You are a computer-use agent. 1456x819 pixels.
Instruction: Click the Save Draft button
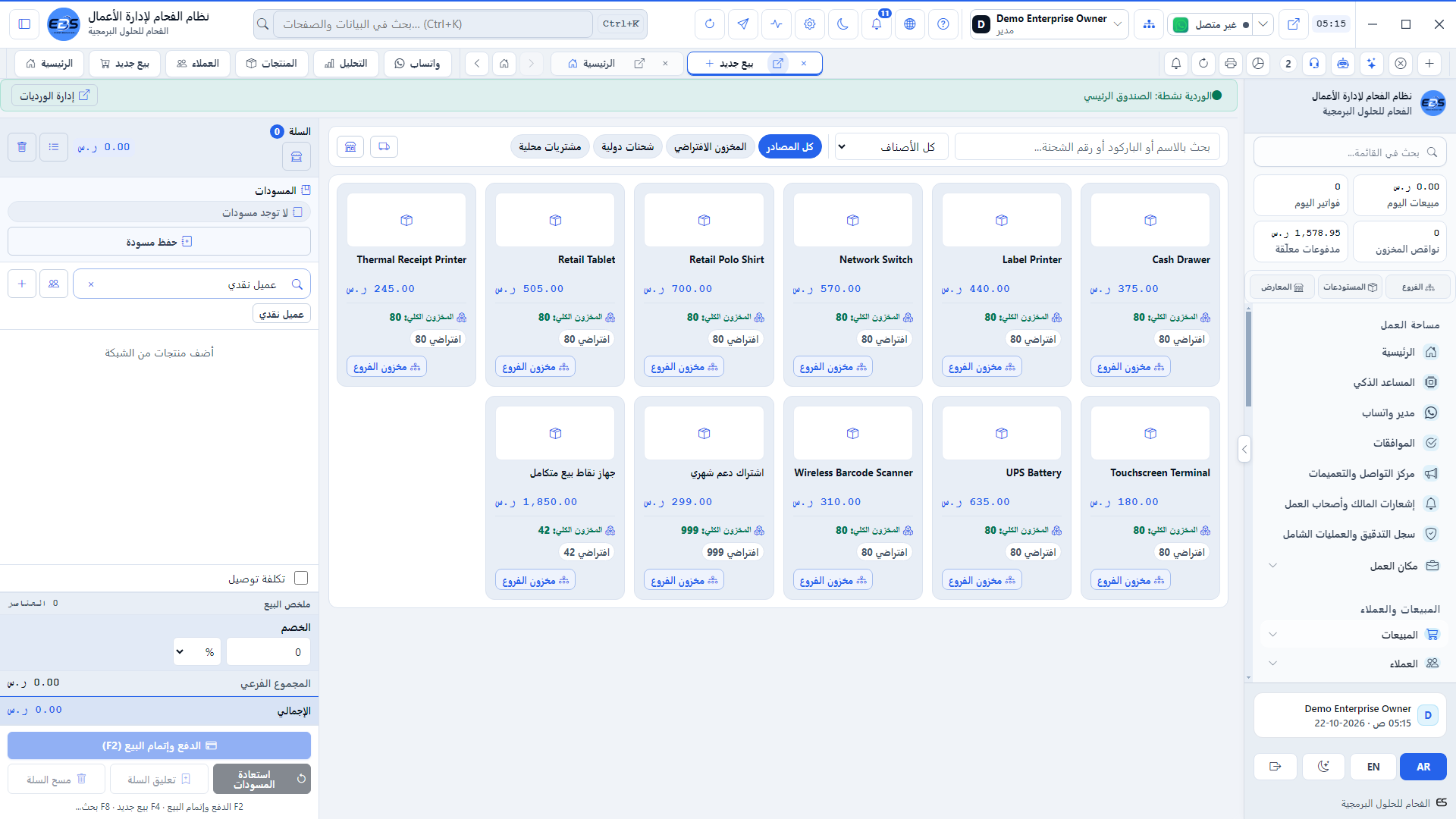159,242
